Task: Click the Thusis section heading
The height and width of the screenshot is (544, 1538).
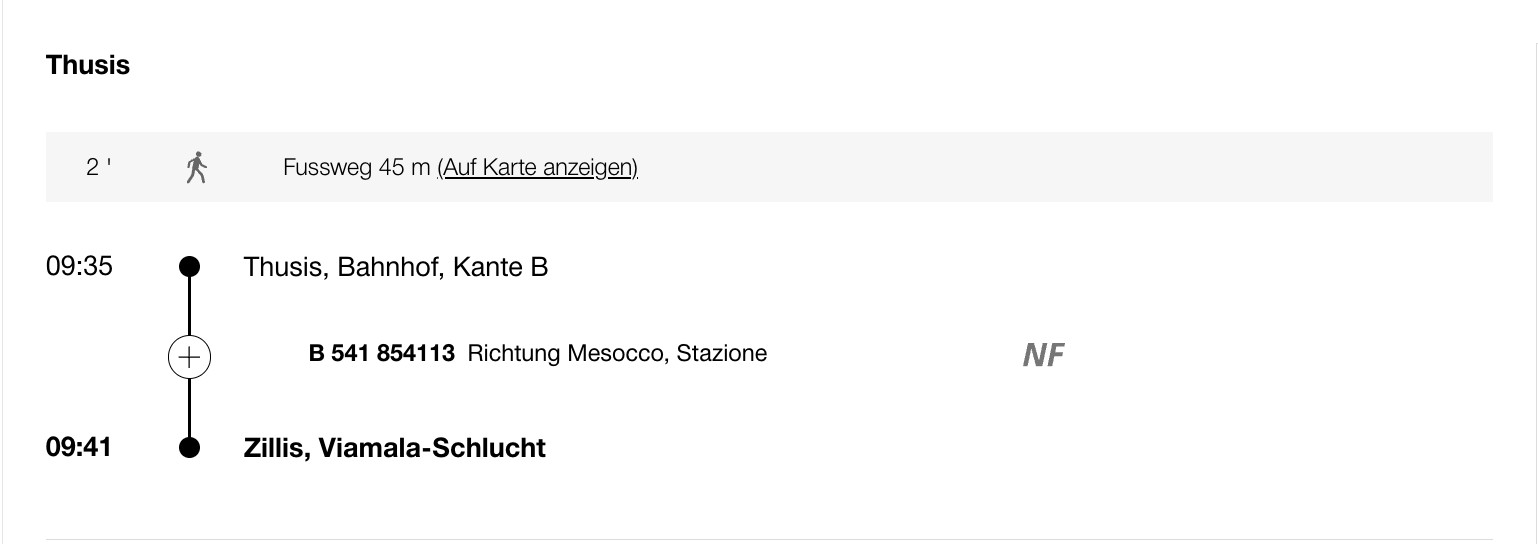Action: (x=88, y=65)
